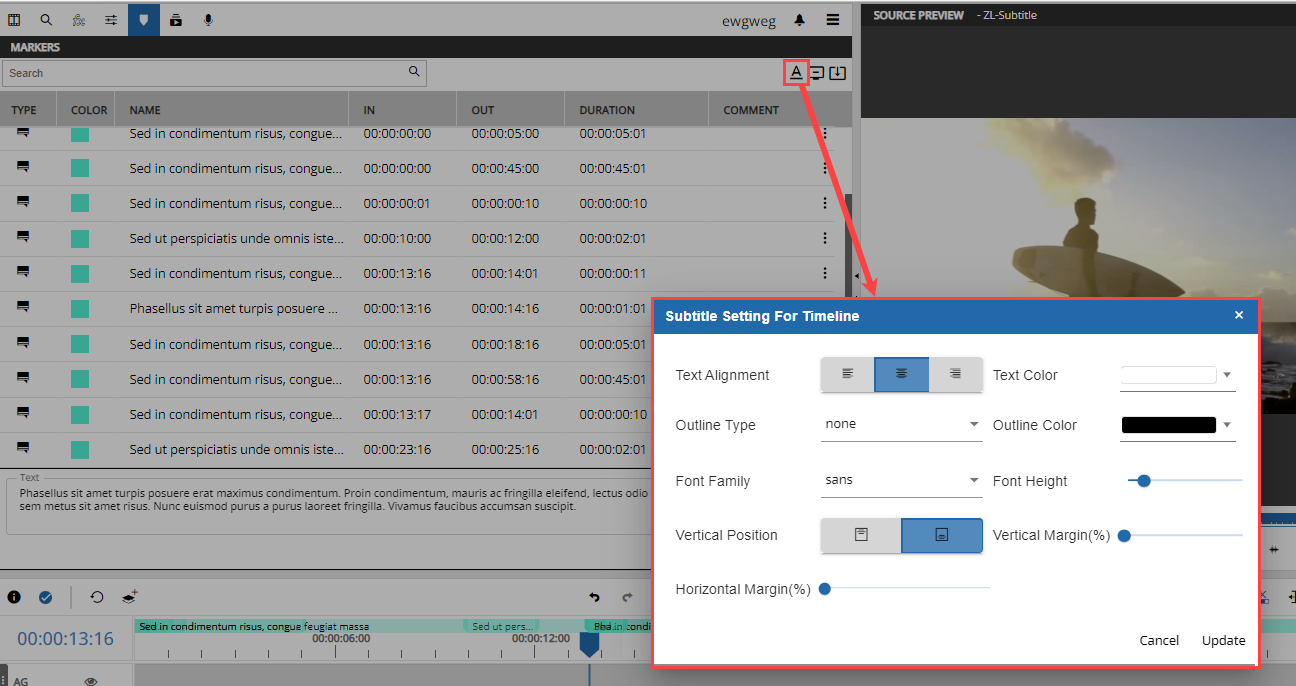The height and width of the screenshot is (686, 1296).
Task: Set Vertical Position to top in subtitle dialog
Action: point(860,535)
